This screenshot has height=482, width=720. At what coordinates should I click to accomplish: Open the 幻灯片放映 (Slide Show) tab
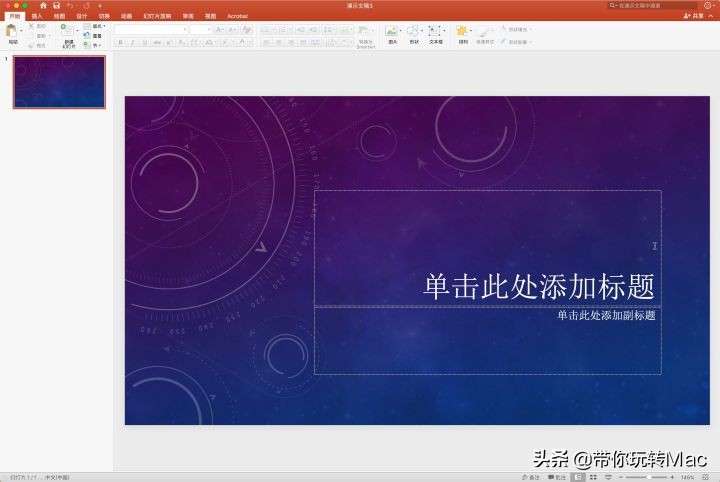pos(157,16)
